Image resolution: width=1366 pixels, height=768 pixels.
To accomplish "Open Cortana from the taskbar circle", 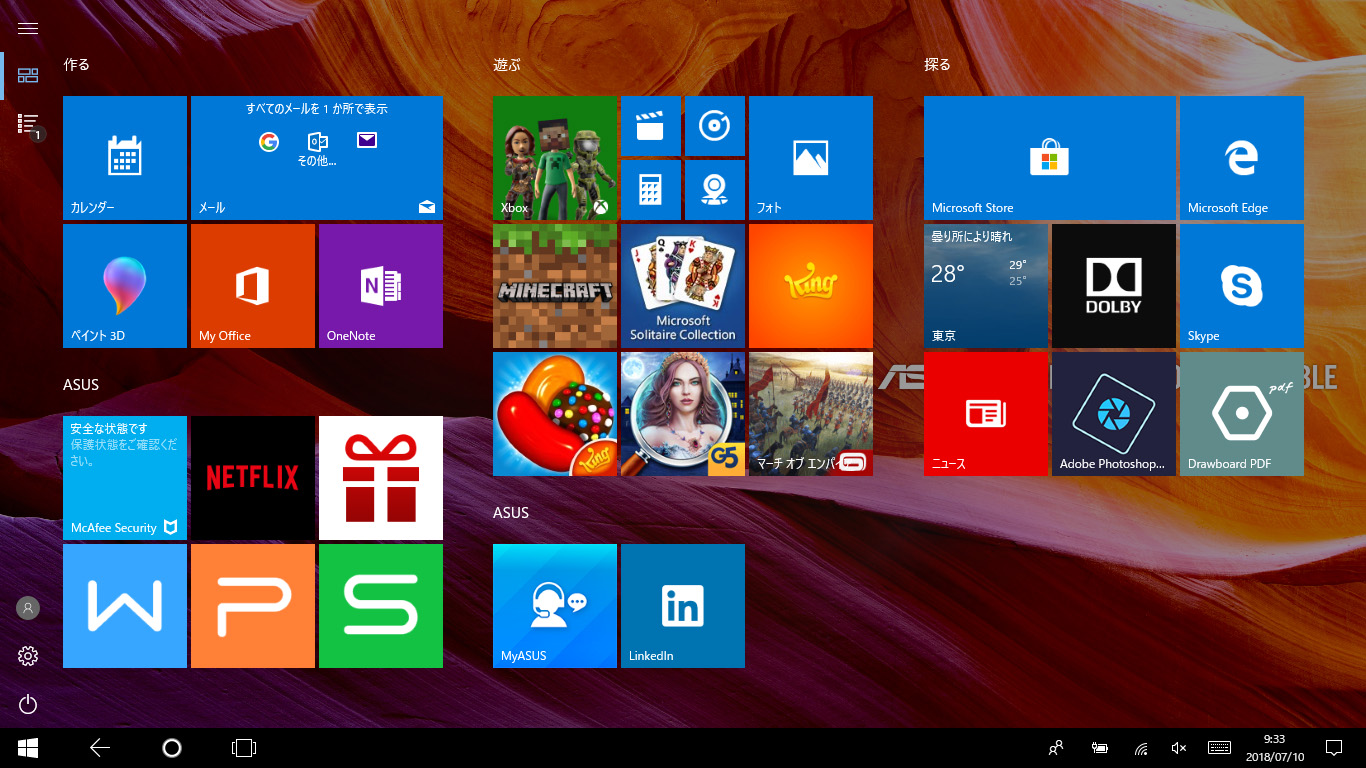I will click(171, 748).
